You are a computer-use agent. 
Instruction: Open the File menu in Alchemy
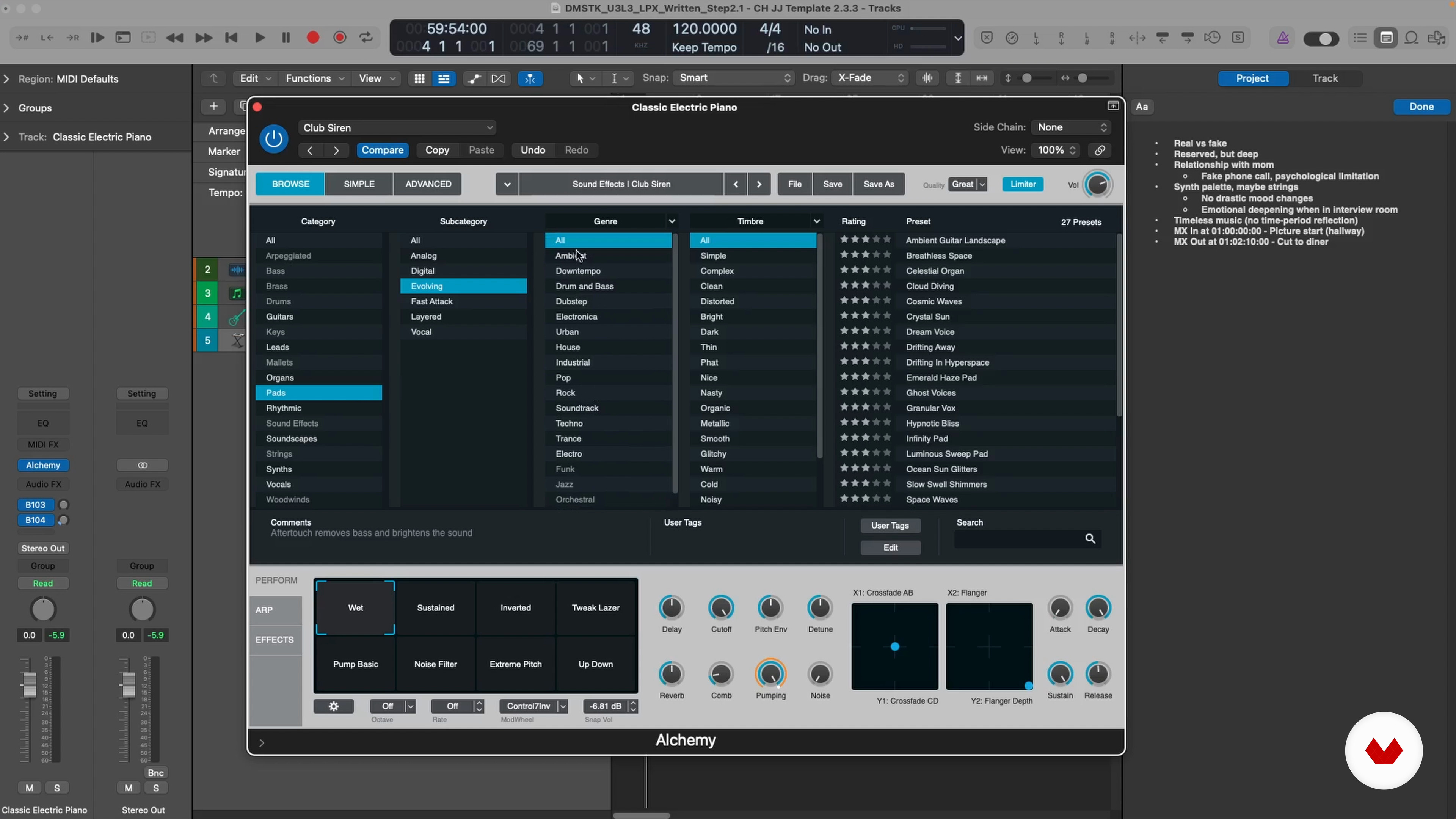click(795, 184)
